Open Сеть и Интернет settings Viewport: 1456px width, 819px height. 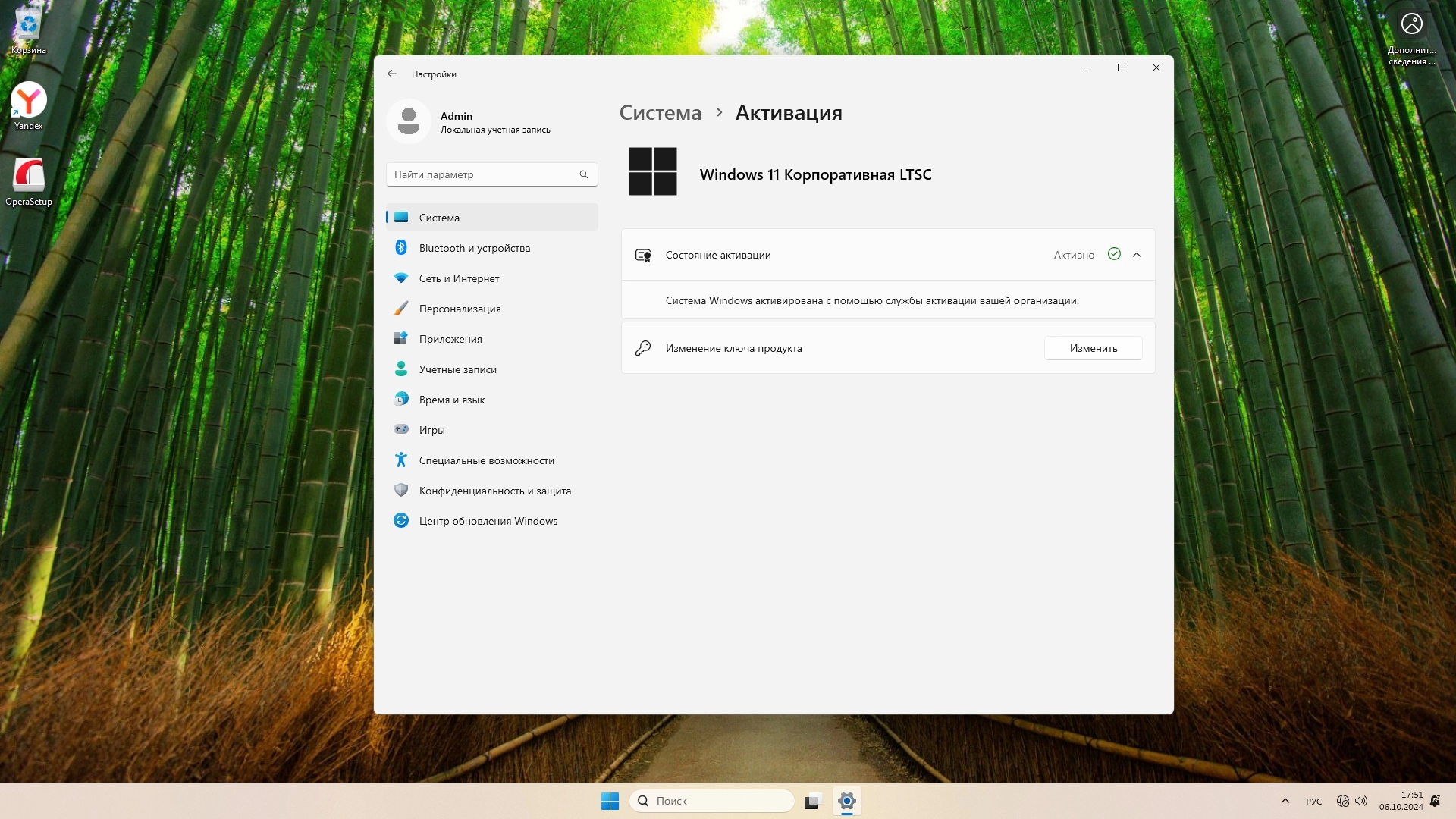pos(459,278)
